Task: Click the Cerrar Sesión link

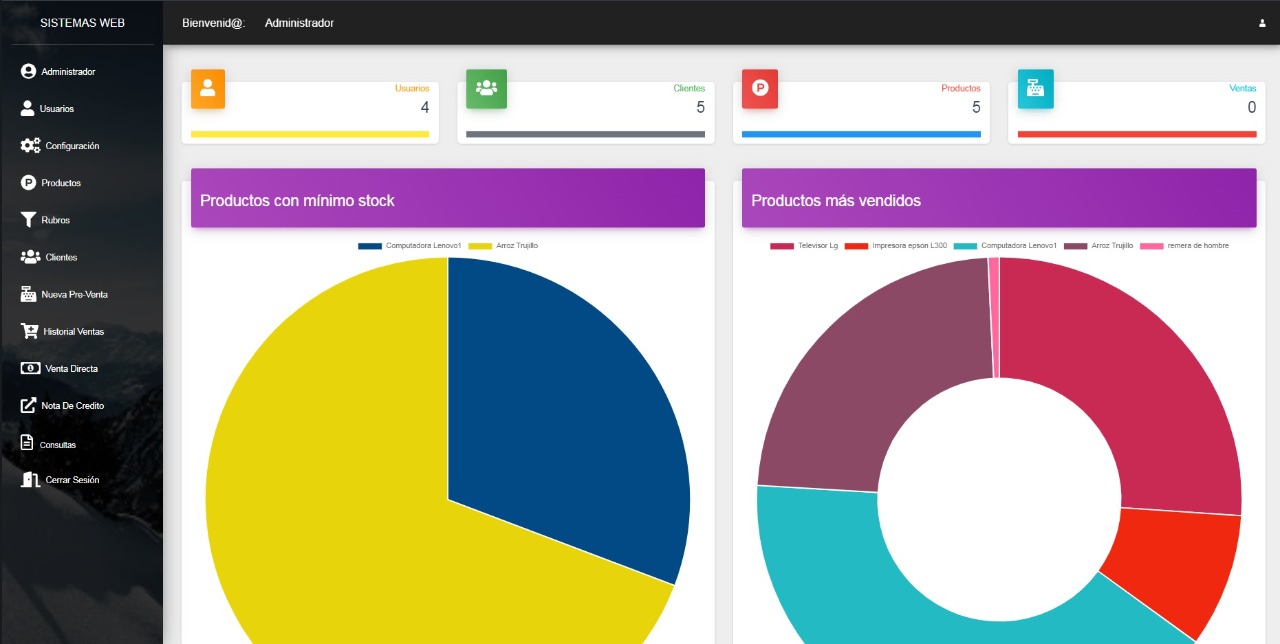Action: [72, 480]
